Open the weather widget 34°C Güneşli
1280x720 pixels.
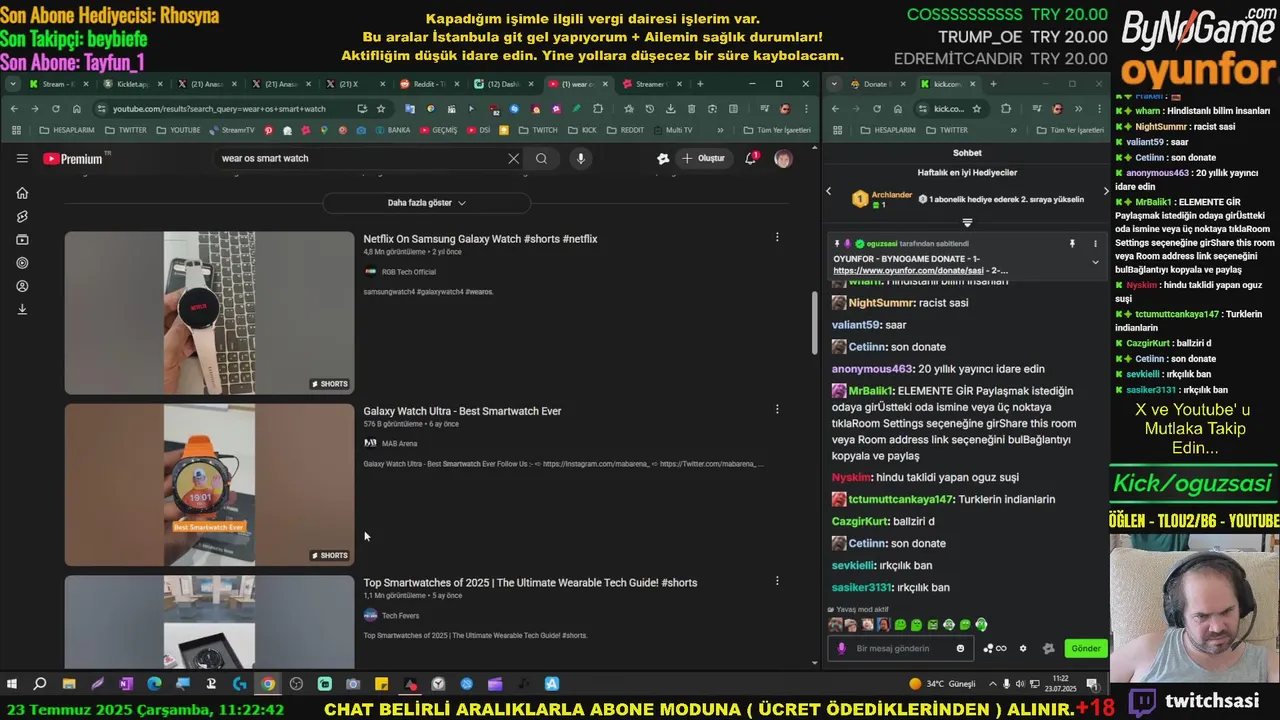(942, 684)
